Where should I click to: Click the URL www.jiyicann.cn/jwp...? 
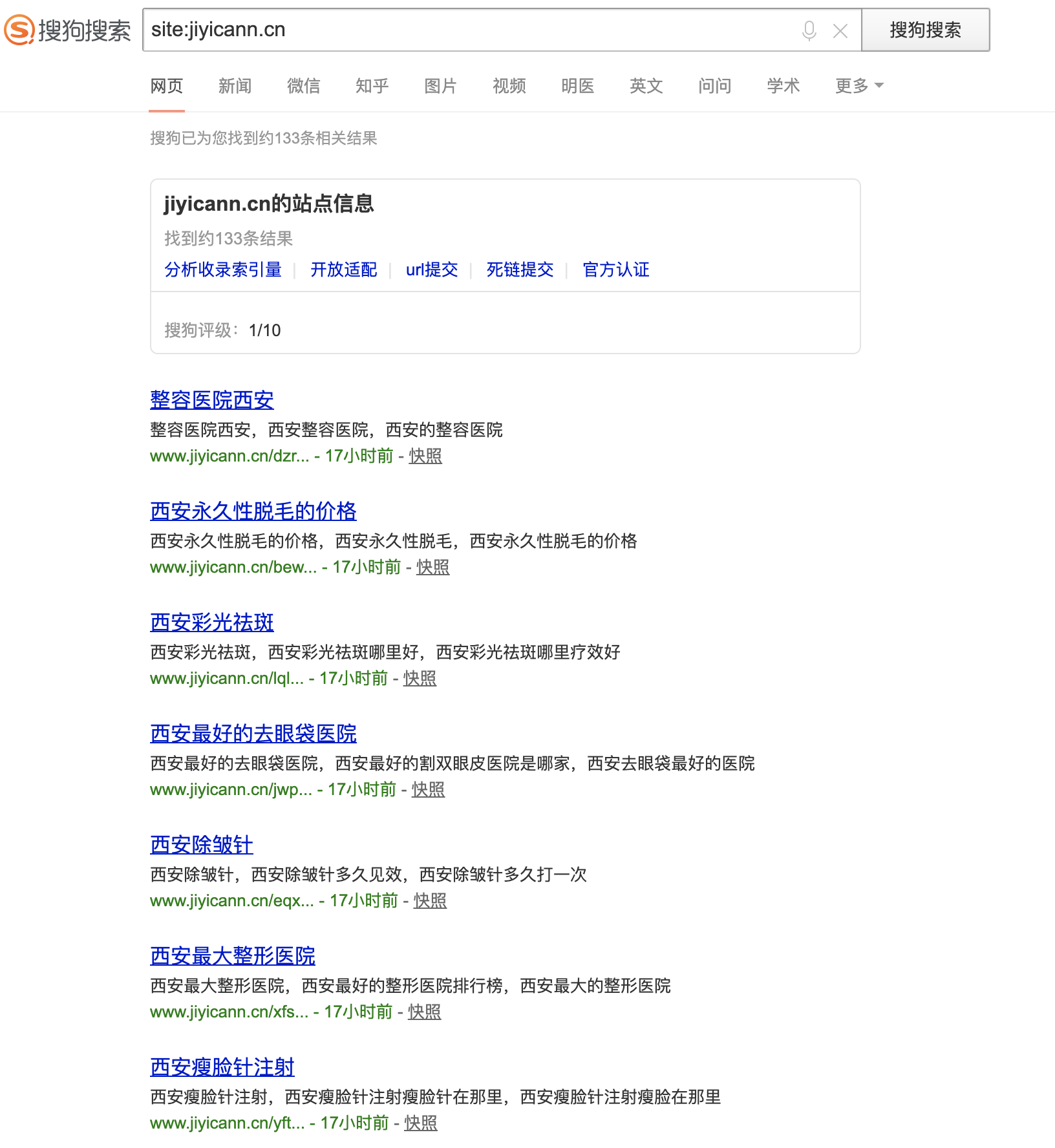pos(231,790)
